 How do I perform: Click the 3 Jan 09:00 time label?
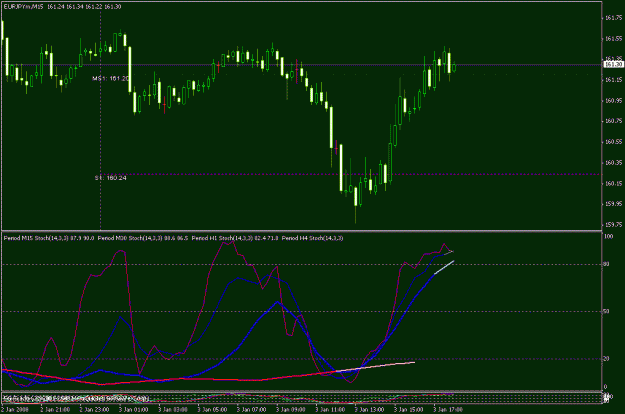(291, 410)
